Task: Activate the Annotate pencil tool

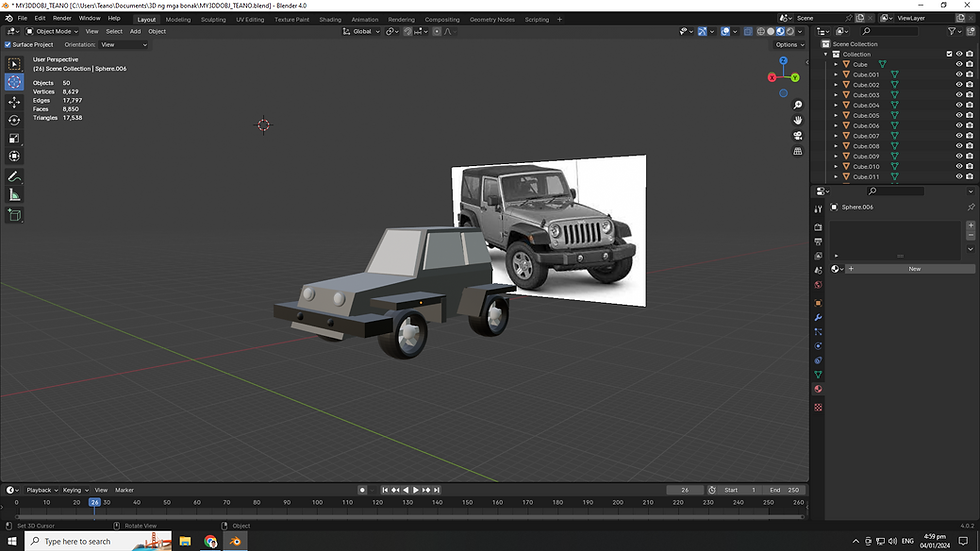Action: [14, 177]
